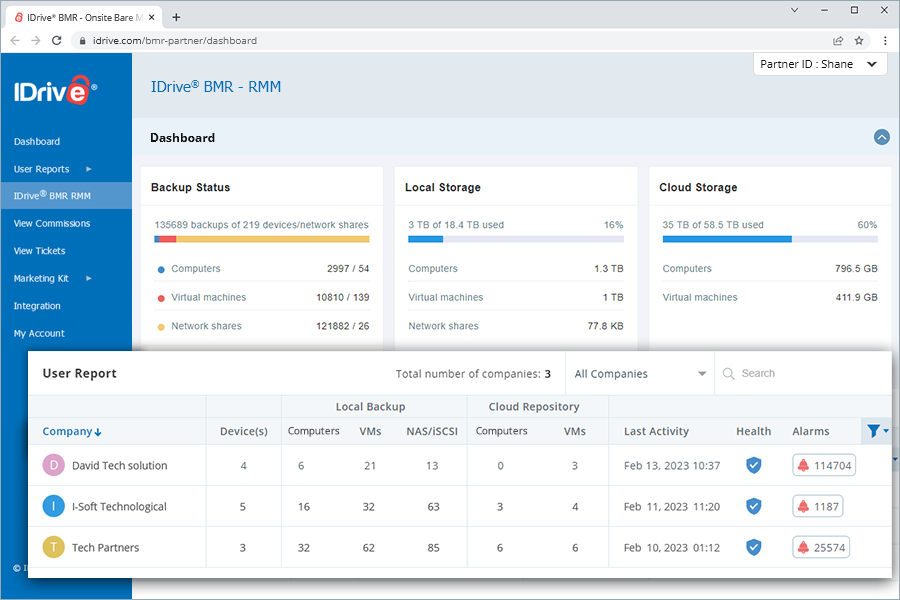
Task: Click the IDrive logo in the sidebar
Action: click(56, 90)
